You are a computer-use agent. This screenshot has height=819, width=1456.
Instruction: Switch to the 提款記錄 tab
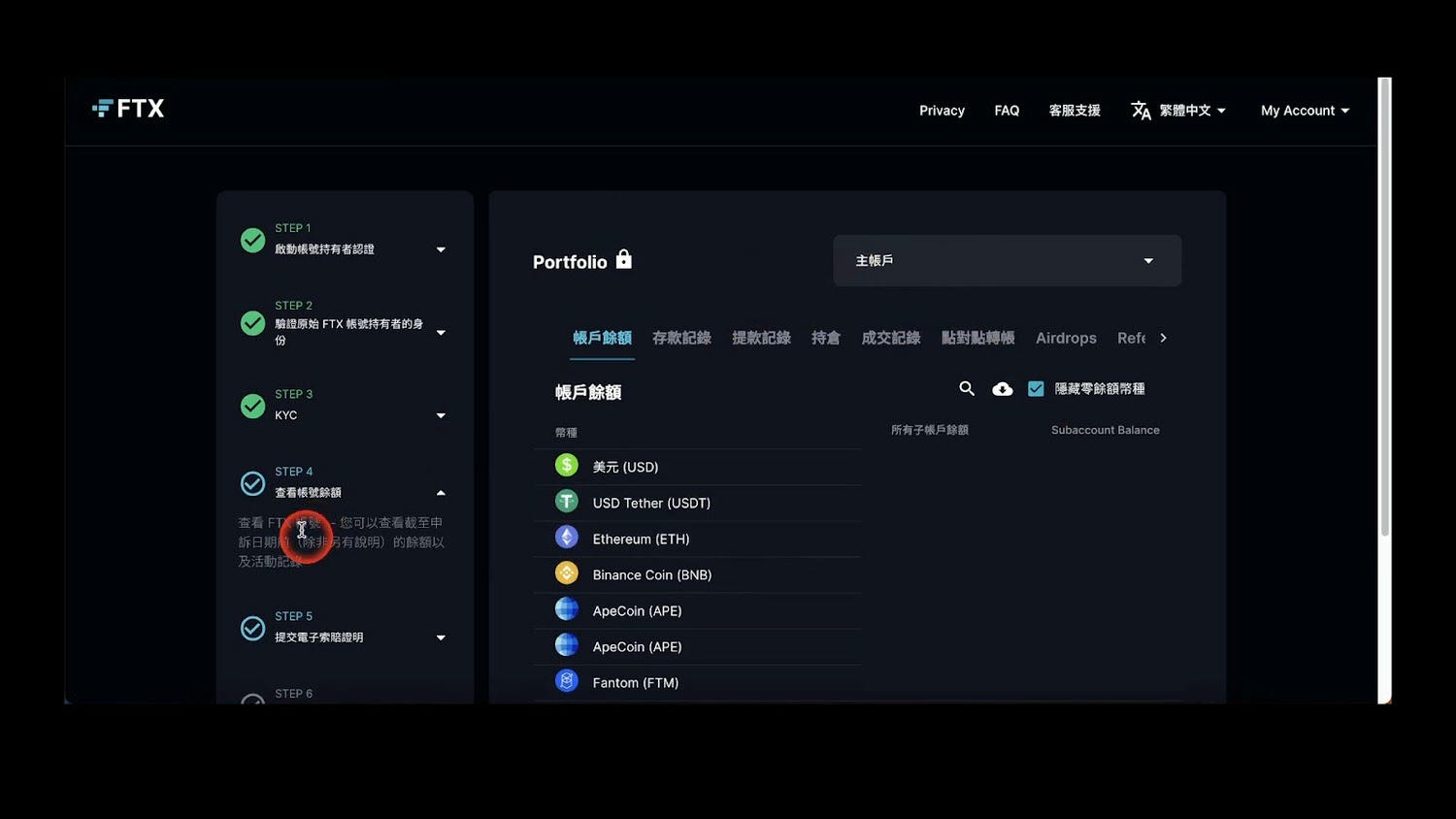[x=761, y=338]
